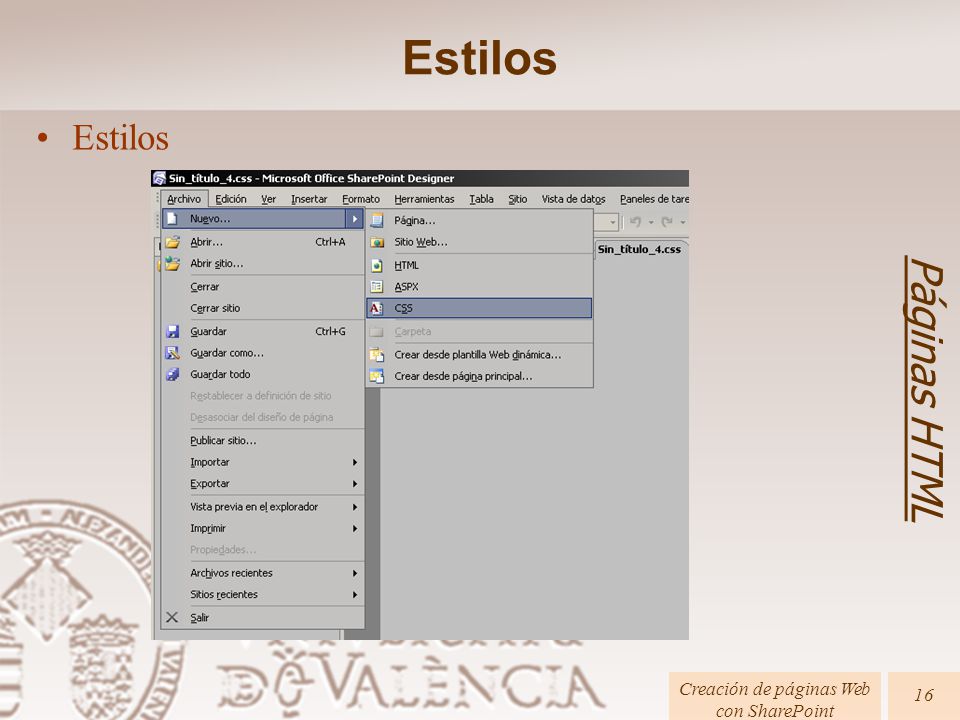Open the Sitio menu

coord(517,199)
